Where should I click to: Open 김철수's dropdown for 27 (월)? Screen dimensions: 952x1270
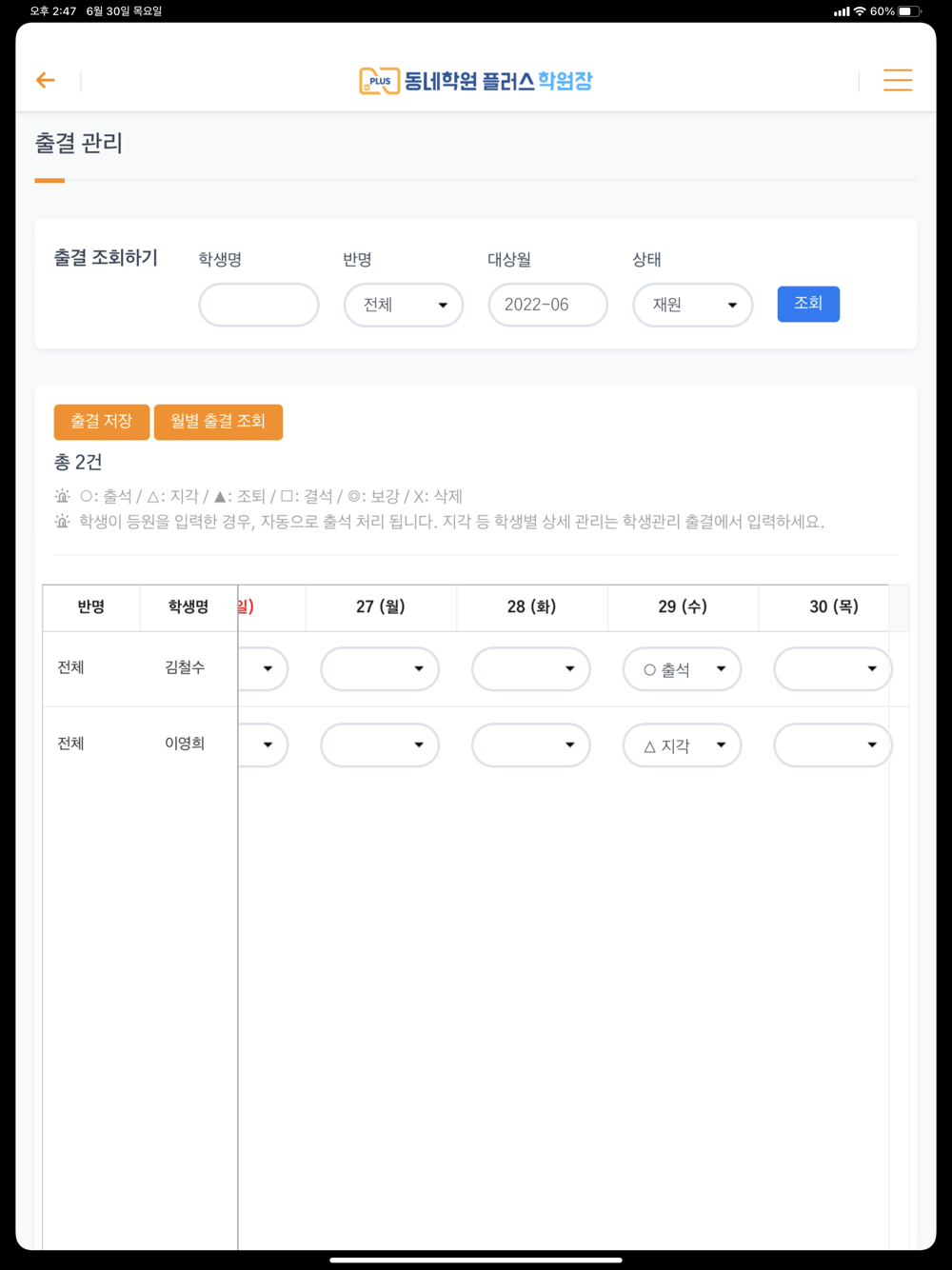pos(380,669)
